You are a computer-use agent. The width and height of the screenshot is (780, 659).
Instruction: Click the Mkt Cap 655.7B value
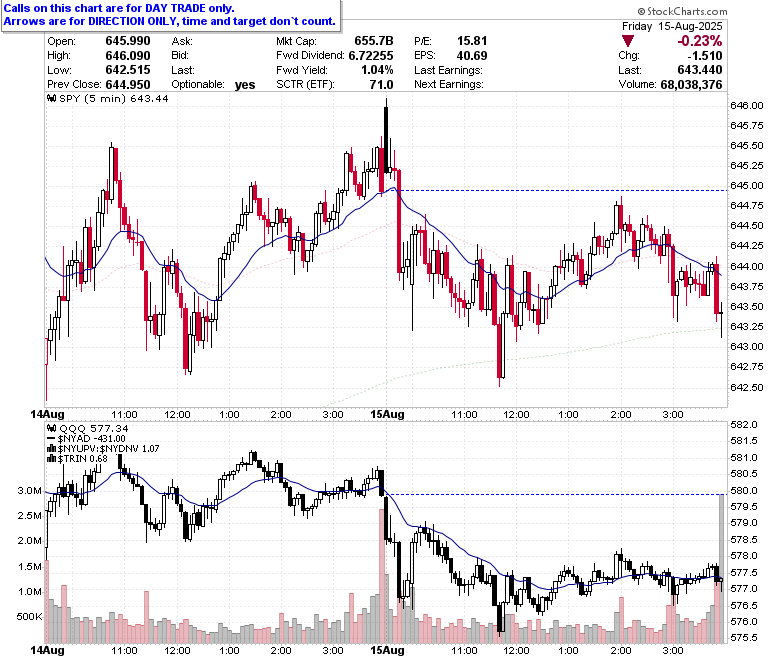click(x=374, y=41)
